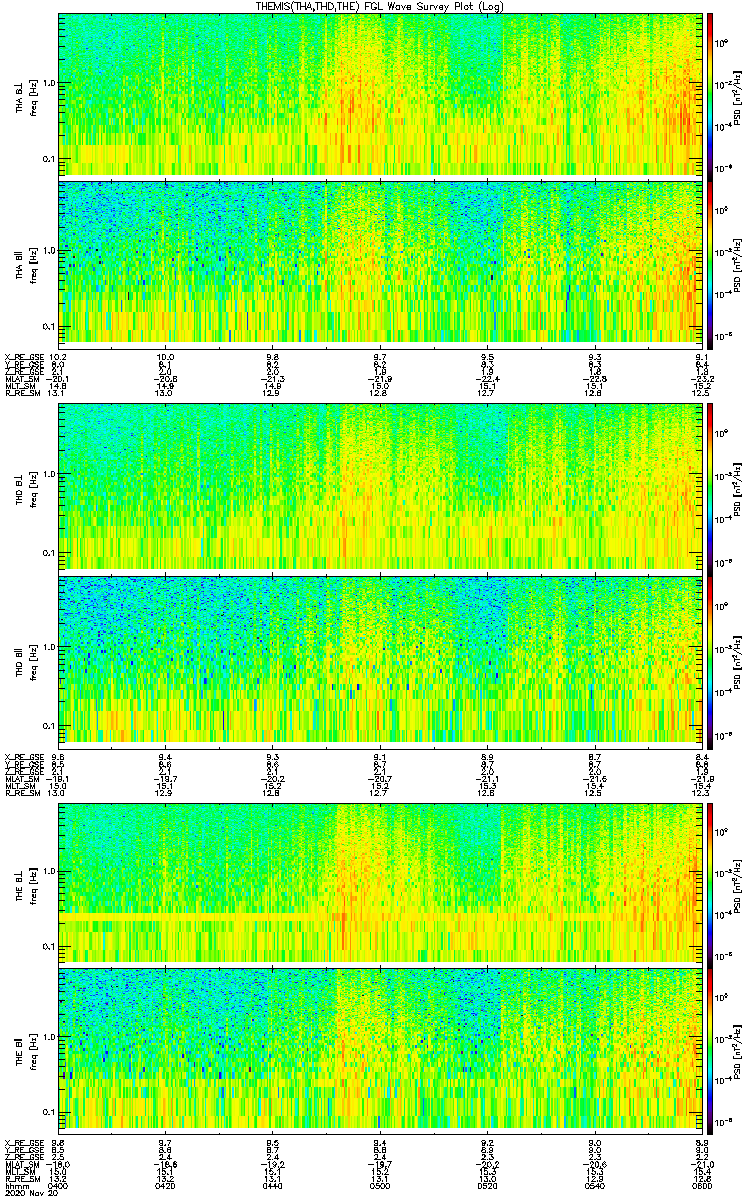Click the THA B-perpendicular spectrogram panel

[x=380, y=95]
